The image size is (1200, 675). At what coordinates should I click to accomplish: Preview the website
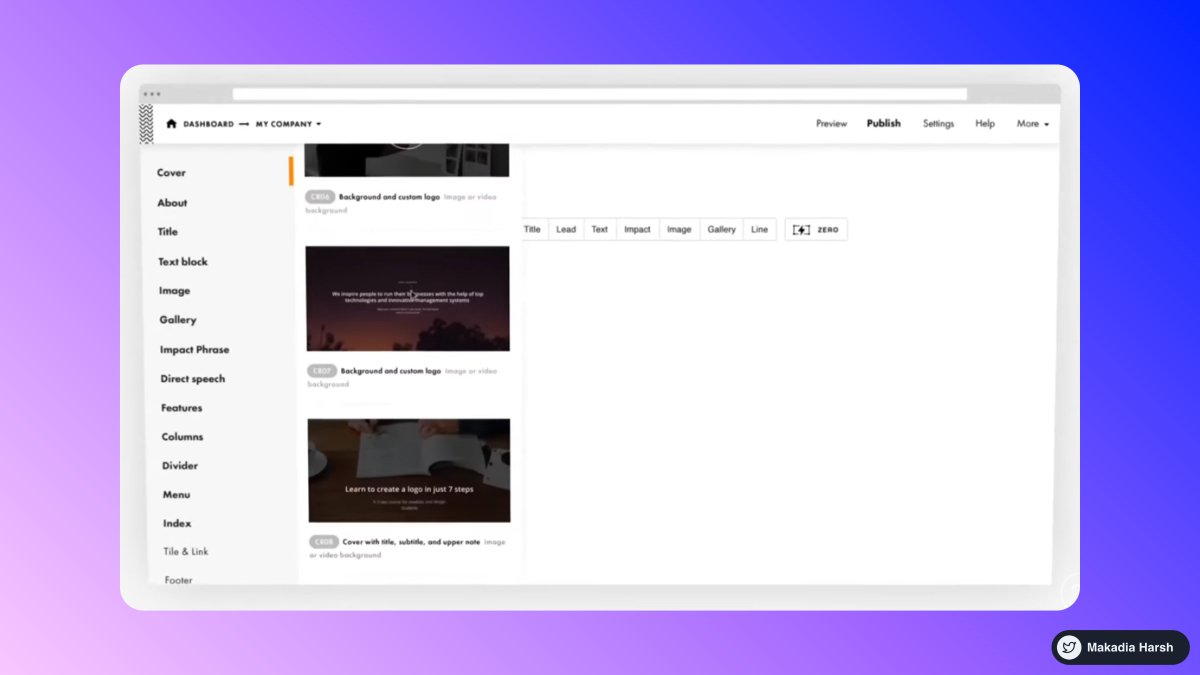[x=830, y=123]
